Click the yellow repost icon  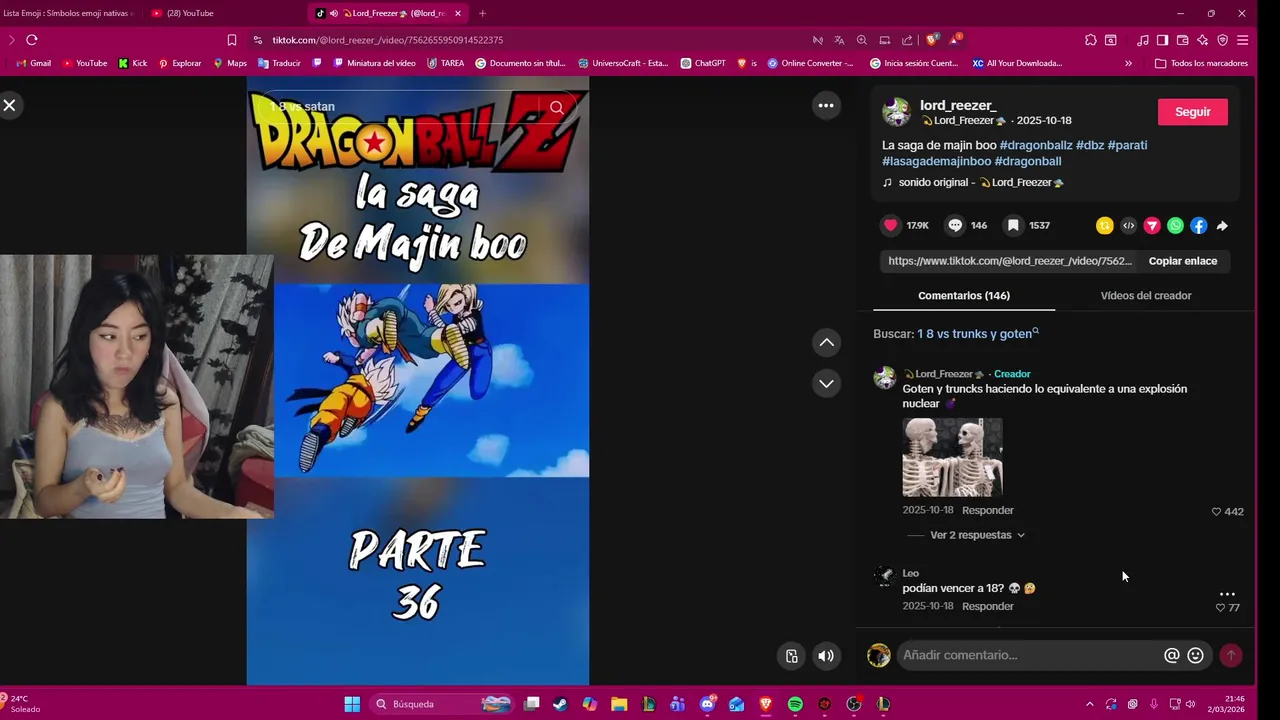pyautogui.click(x=1105, y=226)
